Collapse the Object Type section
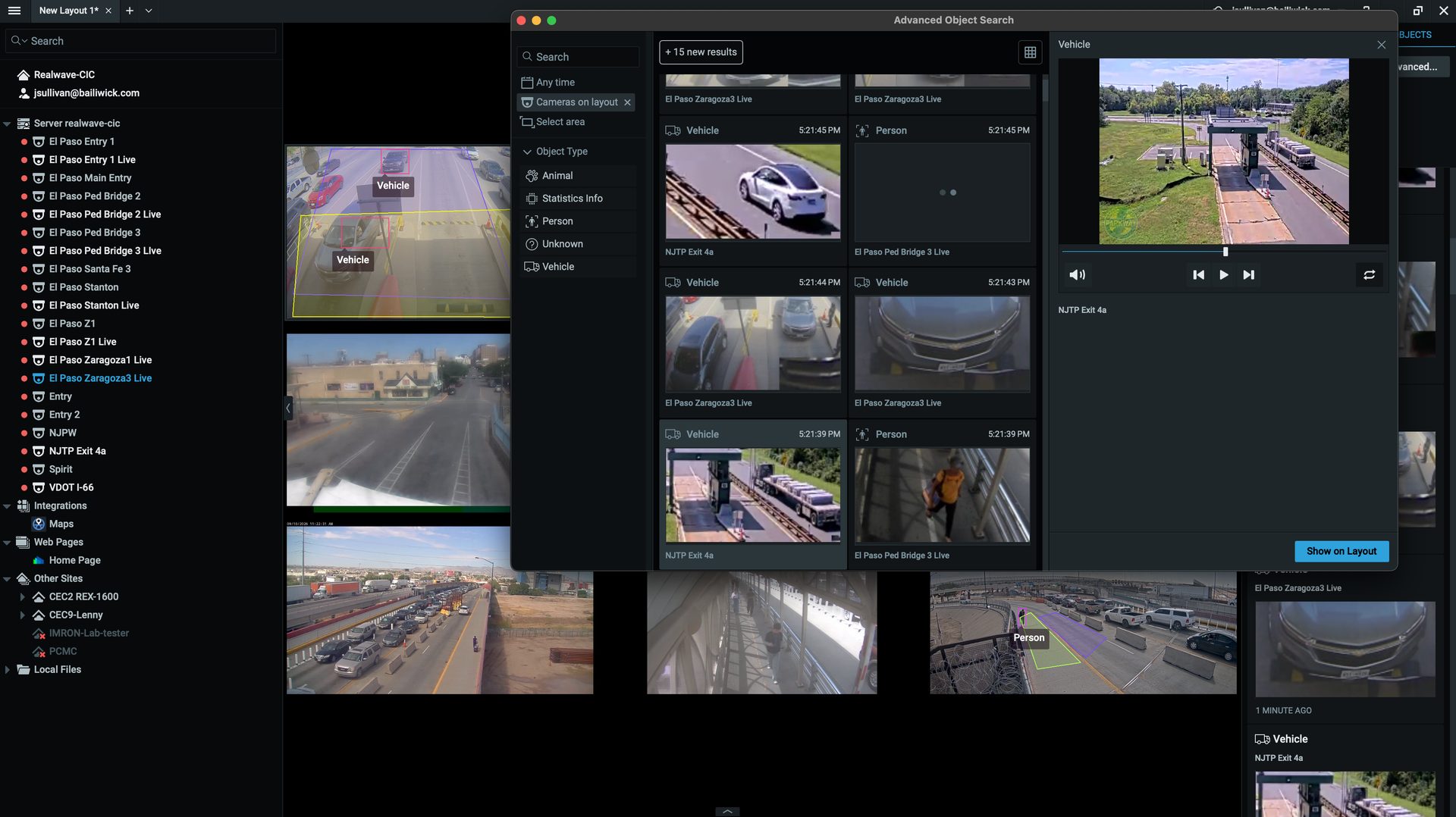This screenshot has height=817, width=1456. pyautogui.click(x=527, y=152)
